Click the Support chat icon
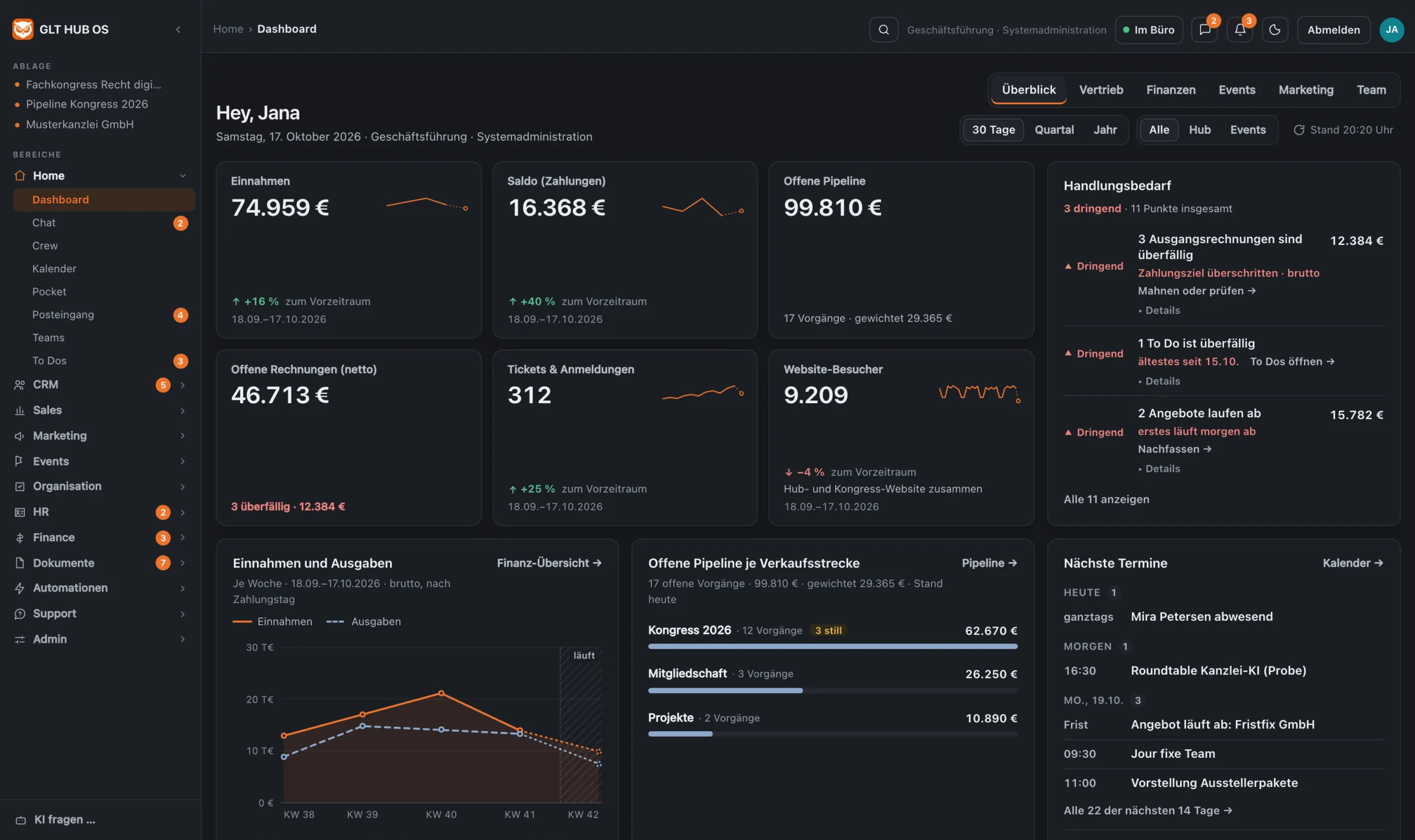Viewport: 1415px width, 840px height. point(20,614)
